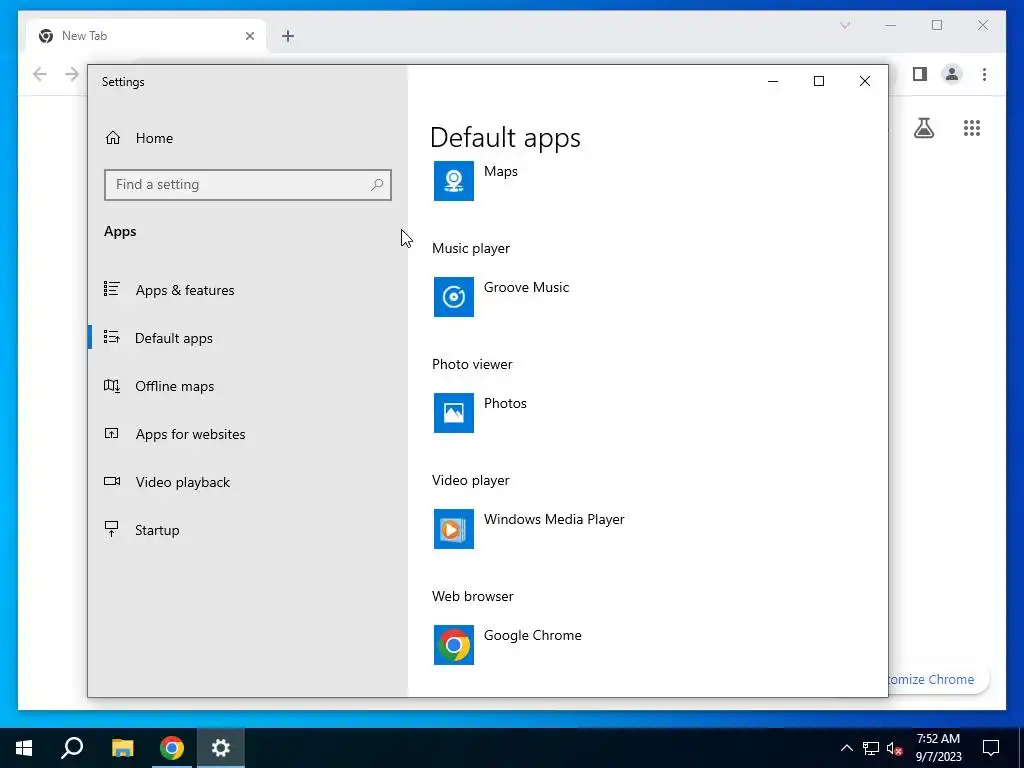This screenshot has height=768, width=1024.
Task: Click the Settings gear in taskbar
Action: click(x=221, y=748)
